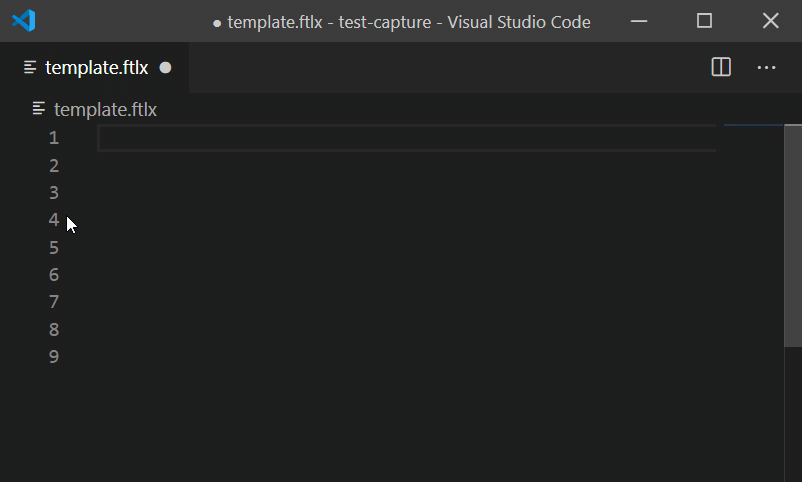The width and height of the screenshot is (802, 482).
Task: Place cursor in the highlighted line 1 text area
Action: [x=407, y=138]
